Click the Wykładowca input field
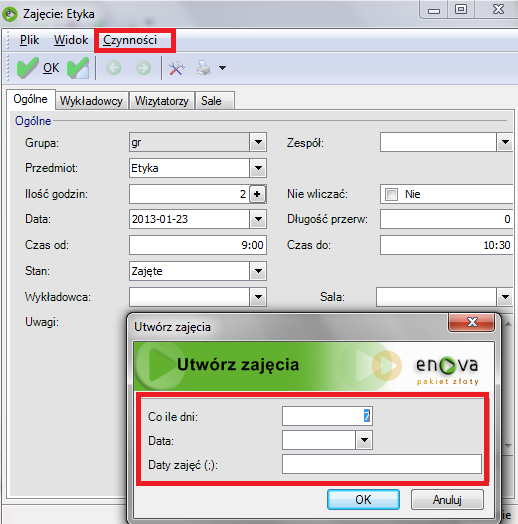518x524 pixels. (x=189, y=297)
